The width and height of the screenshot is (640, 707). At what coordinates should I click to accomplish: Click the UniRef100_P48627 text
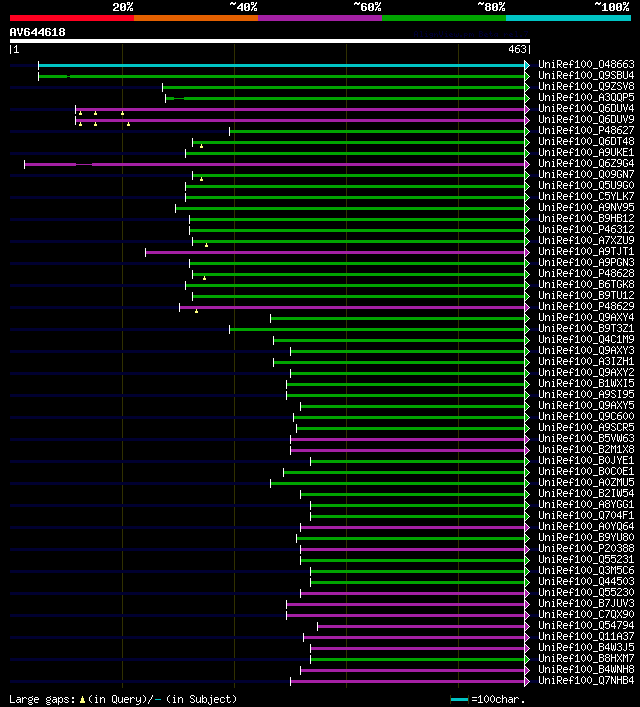click(586, 130)
